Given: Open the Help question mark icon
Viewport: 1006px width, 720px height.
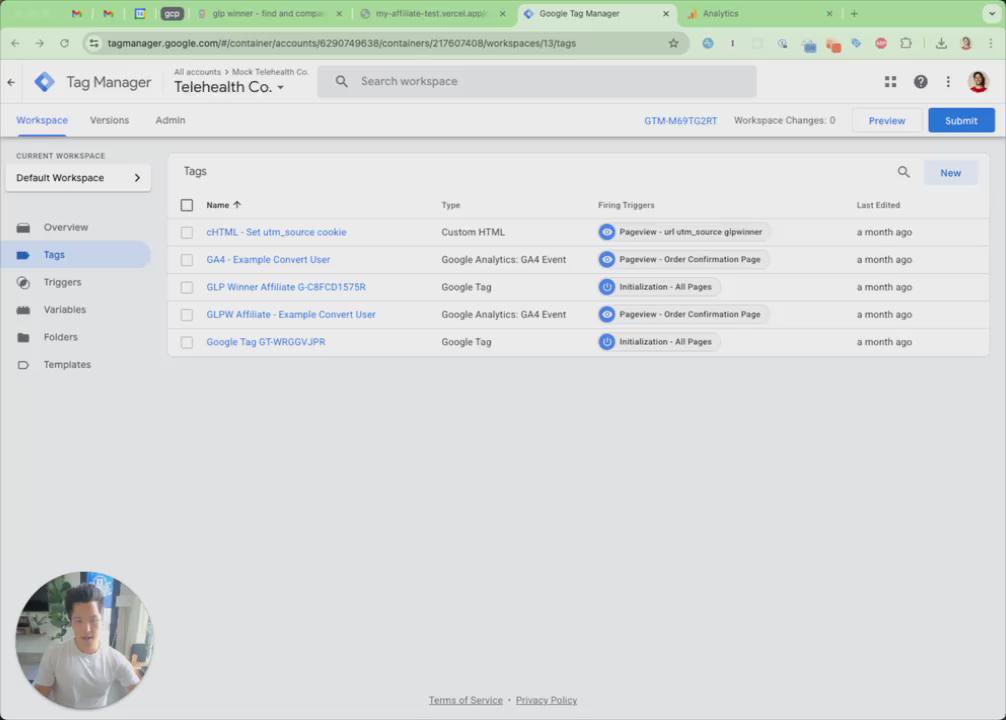Looking at the screenshot, I should (920, 81).
